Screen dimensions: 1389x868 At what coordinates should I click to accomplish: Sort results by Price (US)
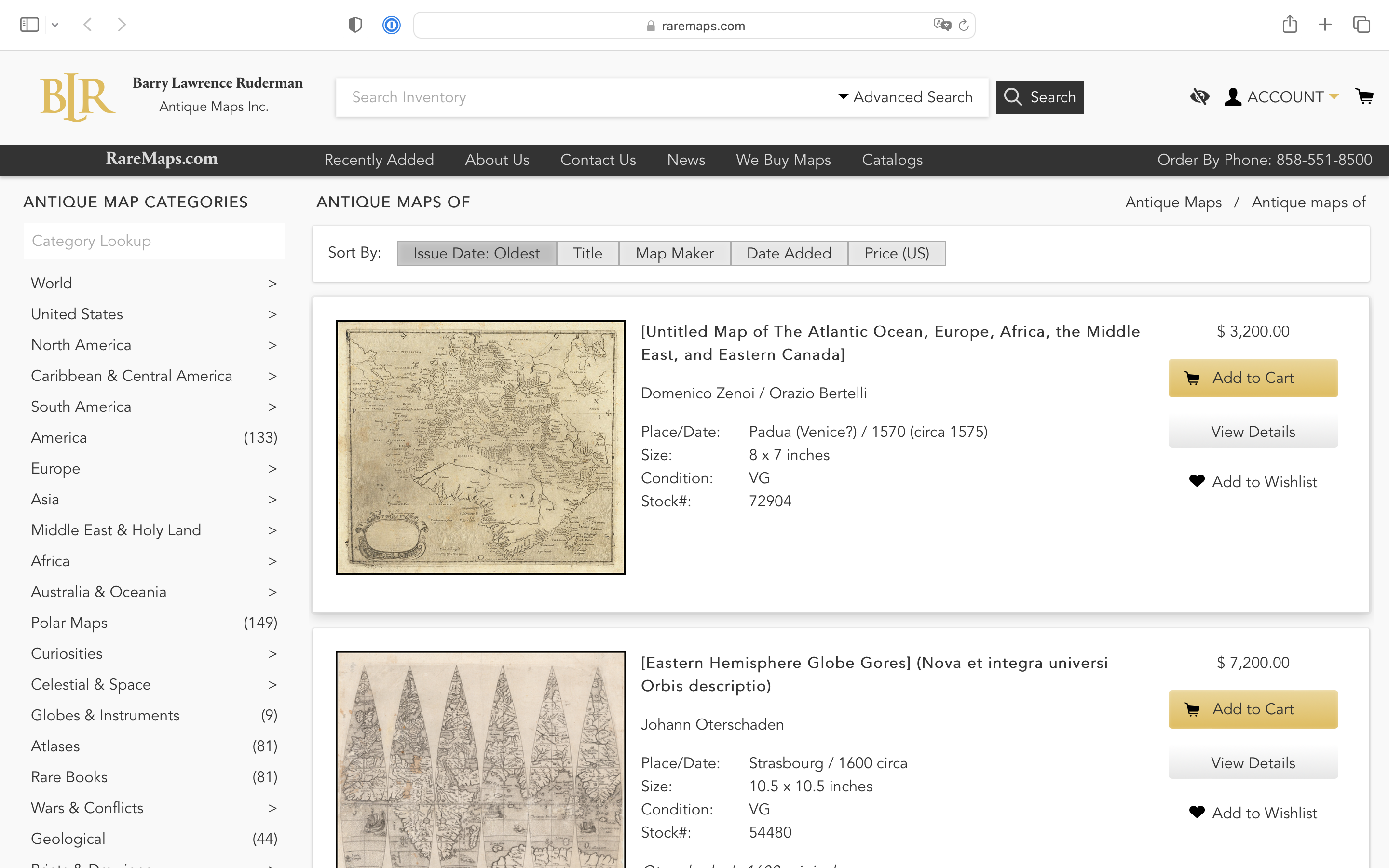[897, 253]
